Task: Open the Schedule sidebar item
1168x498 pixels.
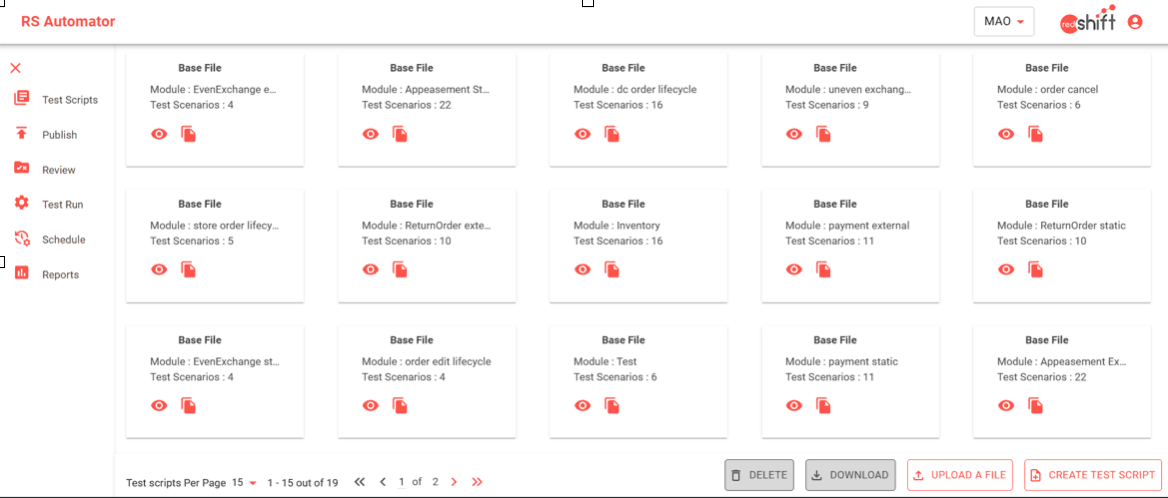Action: click(x=63, y=240)
